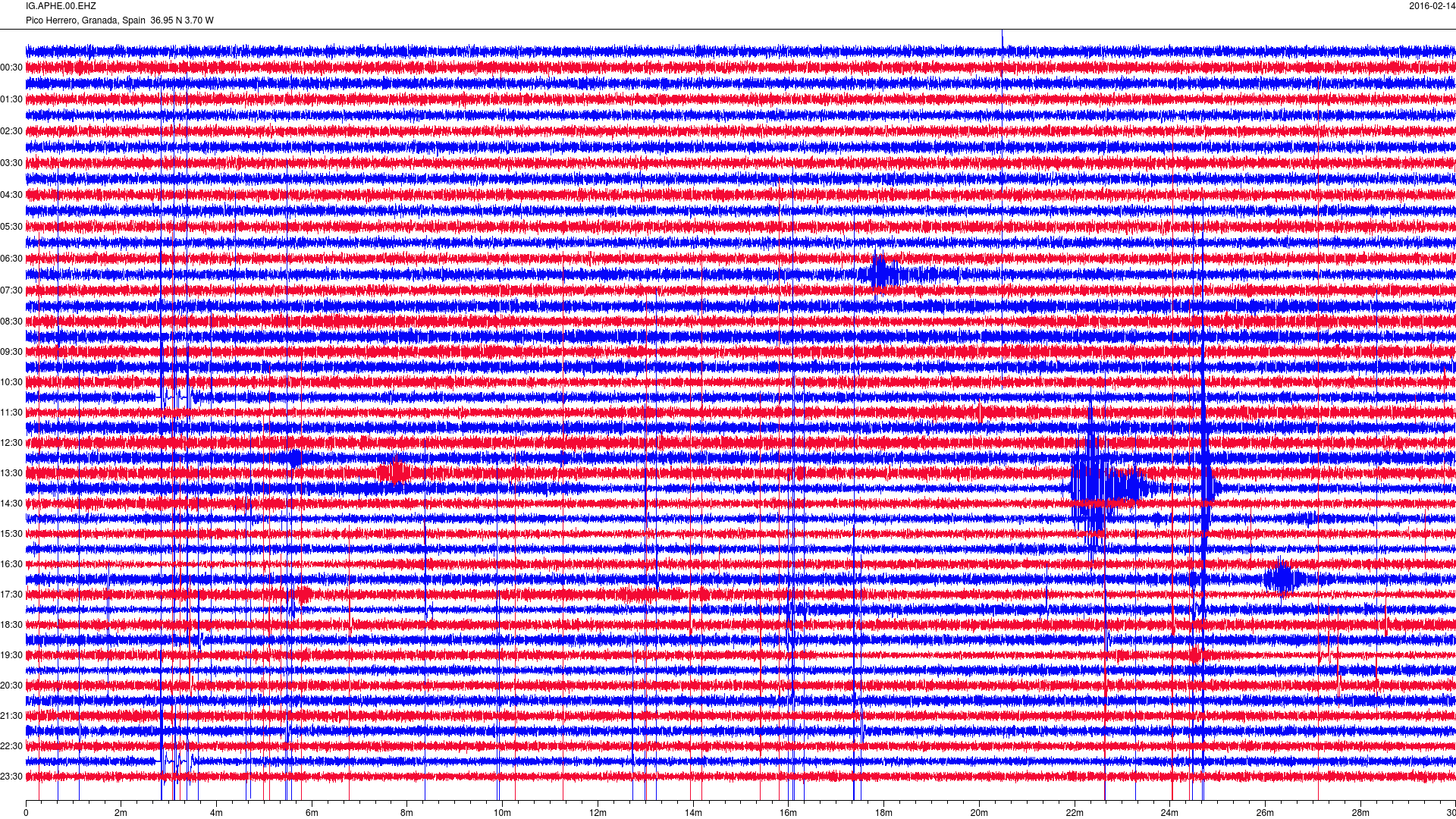Click the date label 2016-02-14
The height and width of the screenshot is (819, 1456).
pos(1432,6)
